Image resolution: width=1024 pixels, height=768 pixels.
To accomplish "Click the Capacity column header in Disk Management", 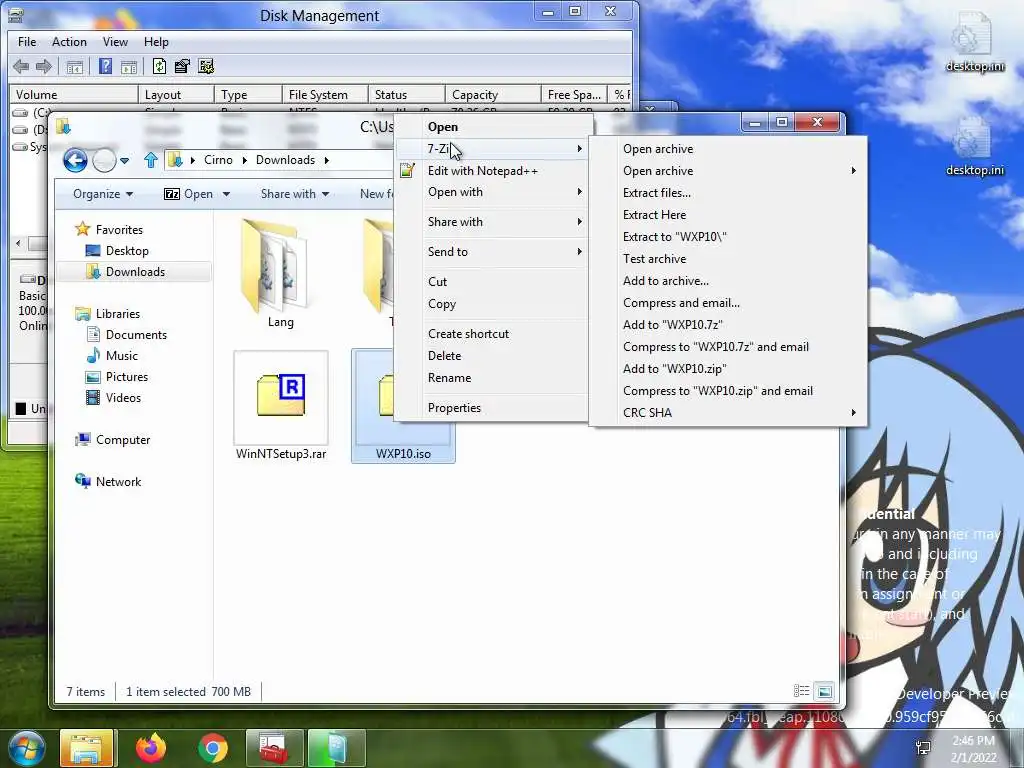I will [492, 95].
